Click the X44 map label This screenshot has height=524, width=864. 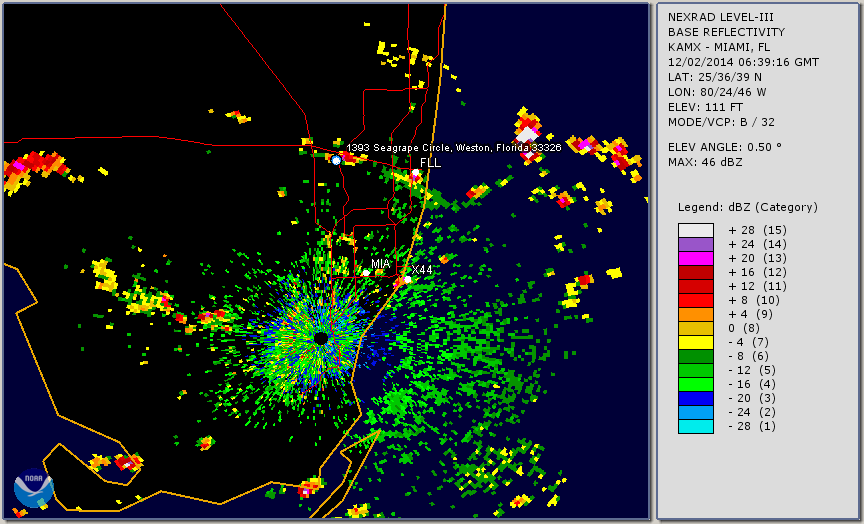pos(422,270)
